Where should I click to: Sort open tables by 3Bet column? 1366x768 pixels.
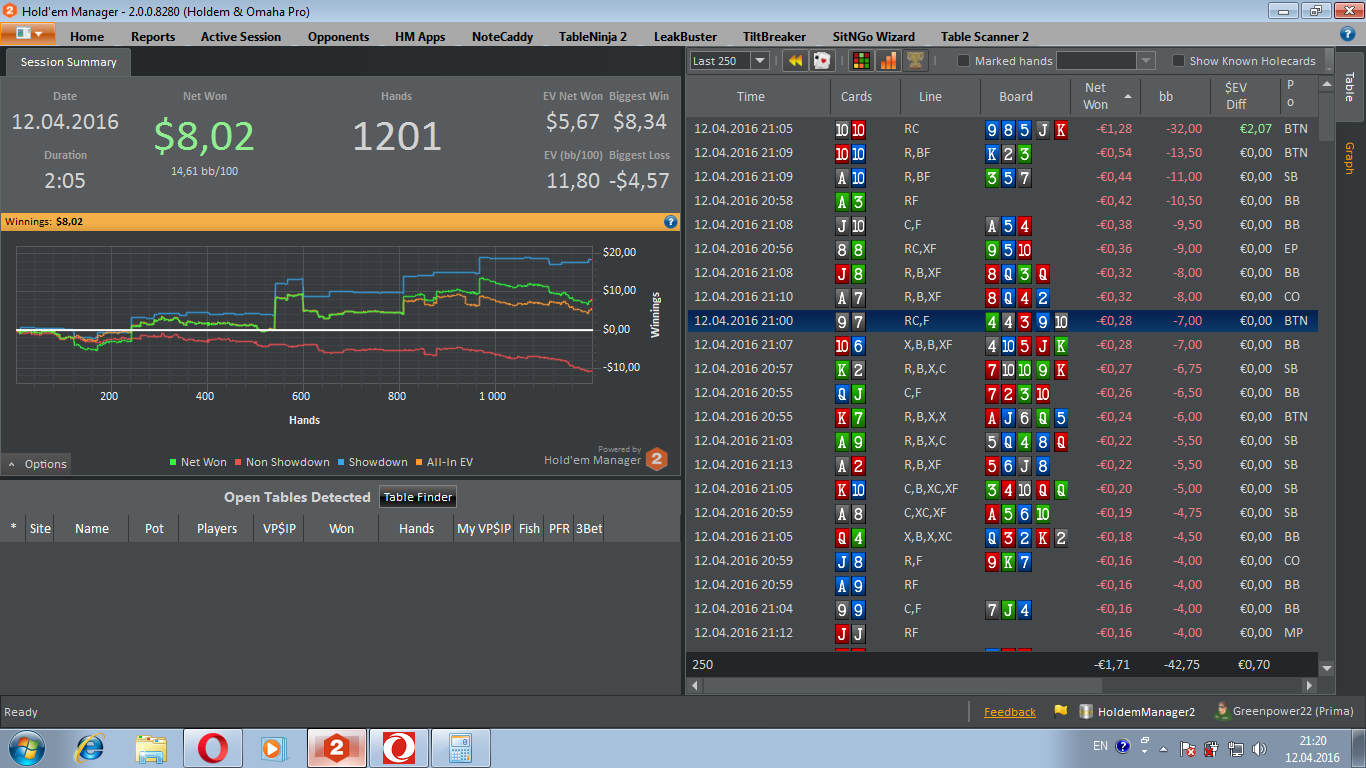pos(589,529)
